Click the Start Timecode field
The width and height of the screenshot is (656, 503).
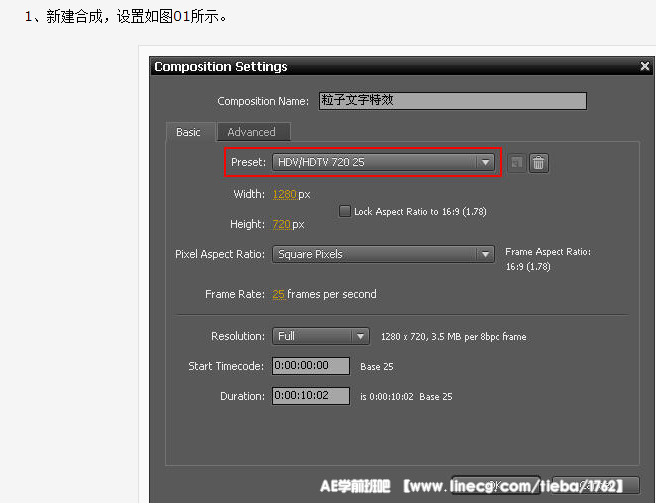click(x=311, y=366)
